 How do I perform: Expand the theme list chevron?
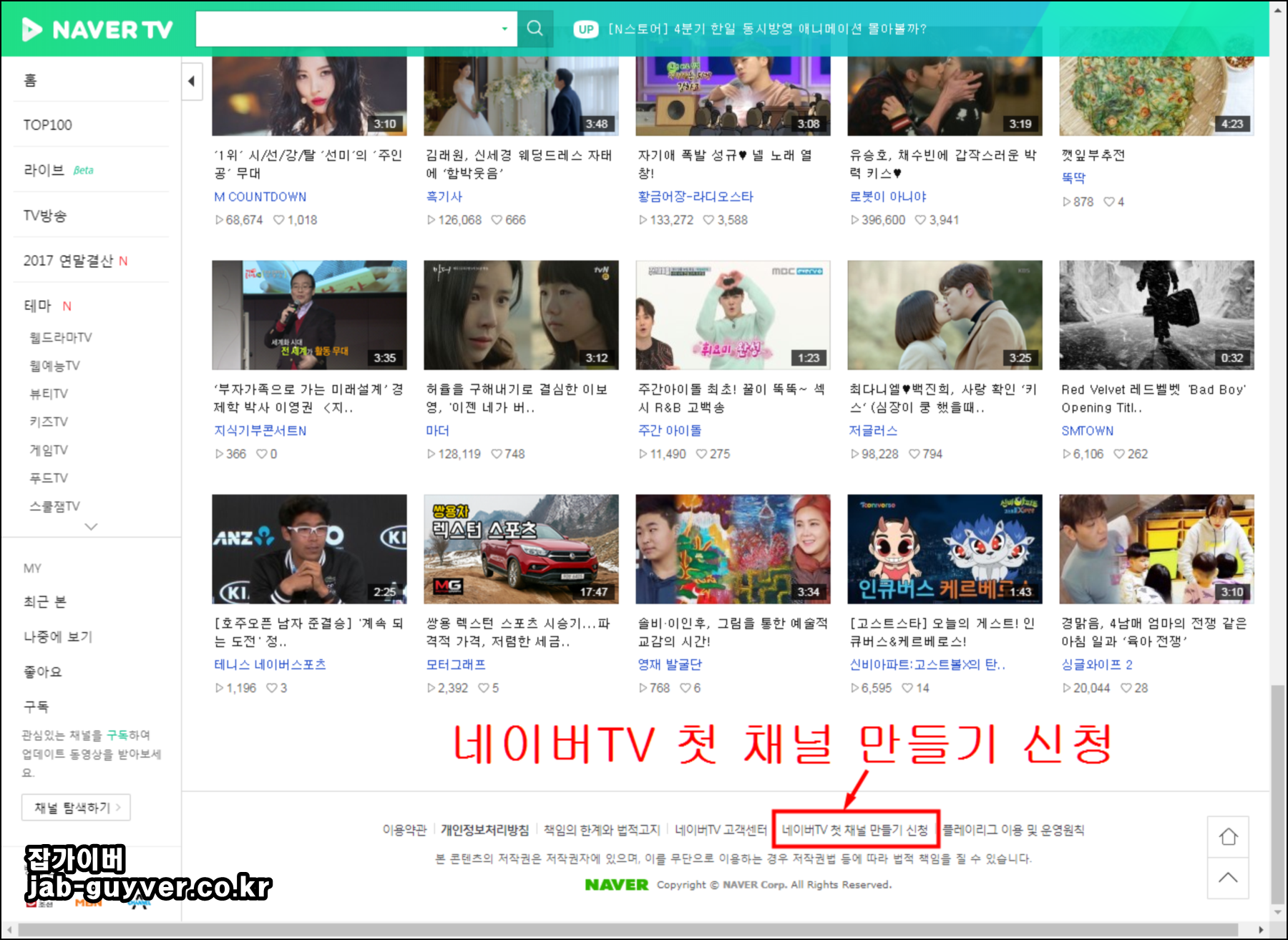click(91, 526)
